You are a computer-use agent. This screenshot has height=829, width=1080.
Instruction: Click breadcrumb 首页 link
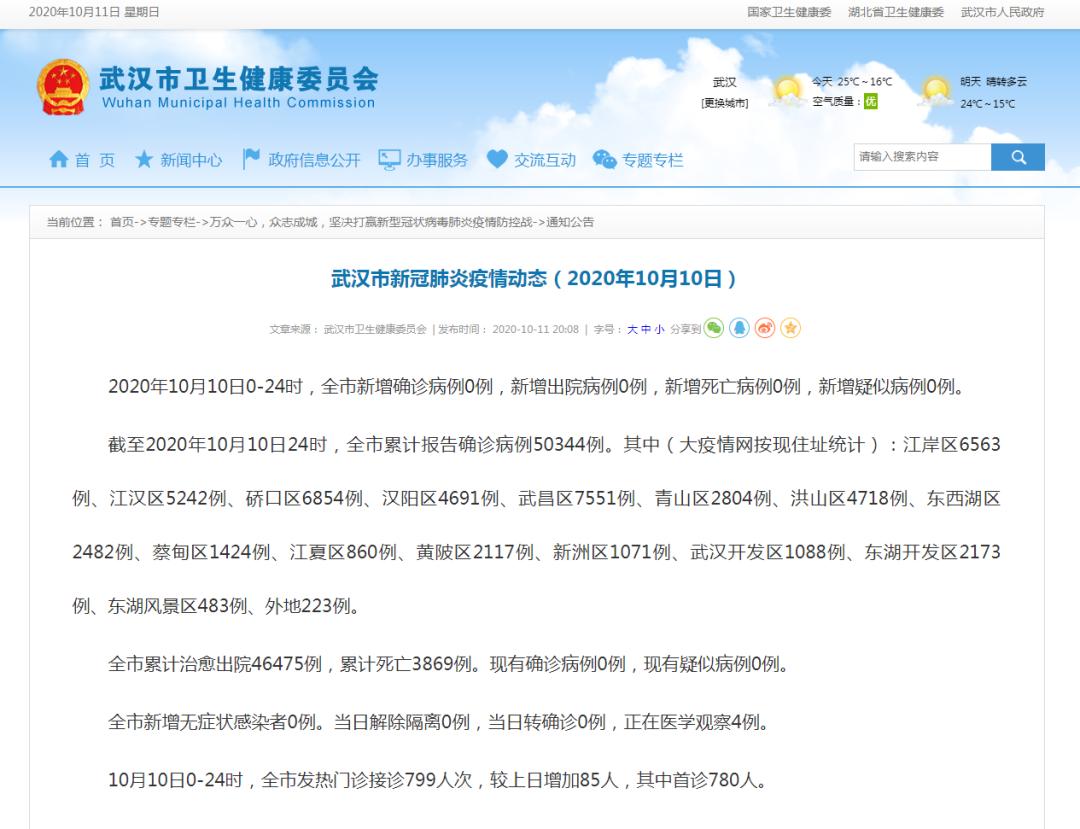[121, 222]
